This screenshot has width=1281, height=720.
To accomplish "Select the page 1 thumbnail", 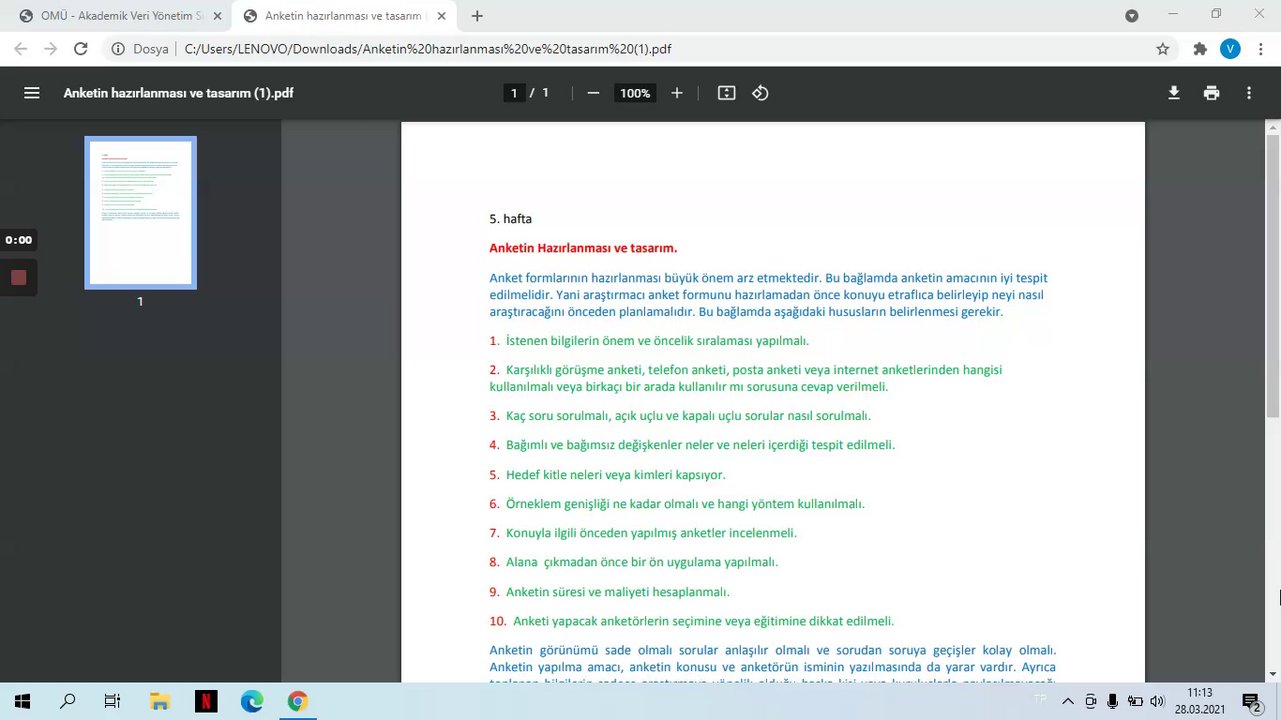I will (140, 212).
